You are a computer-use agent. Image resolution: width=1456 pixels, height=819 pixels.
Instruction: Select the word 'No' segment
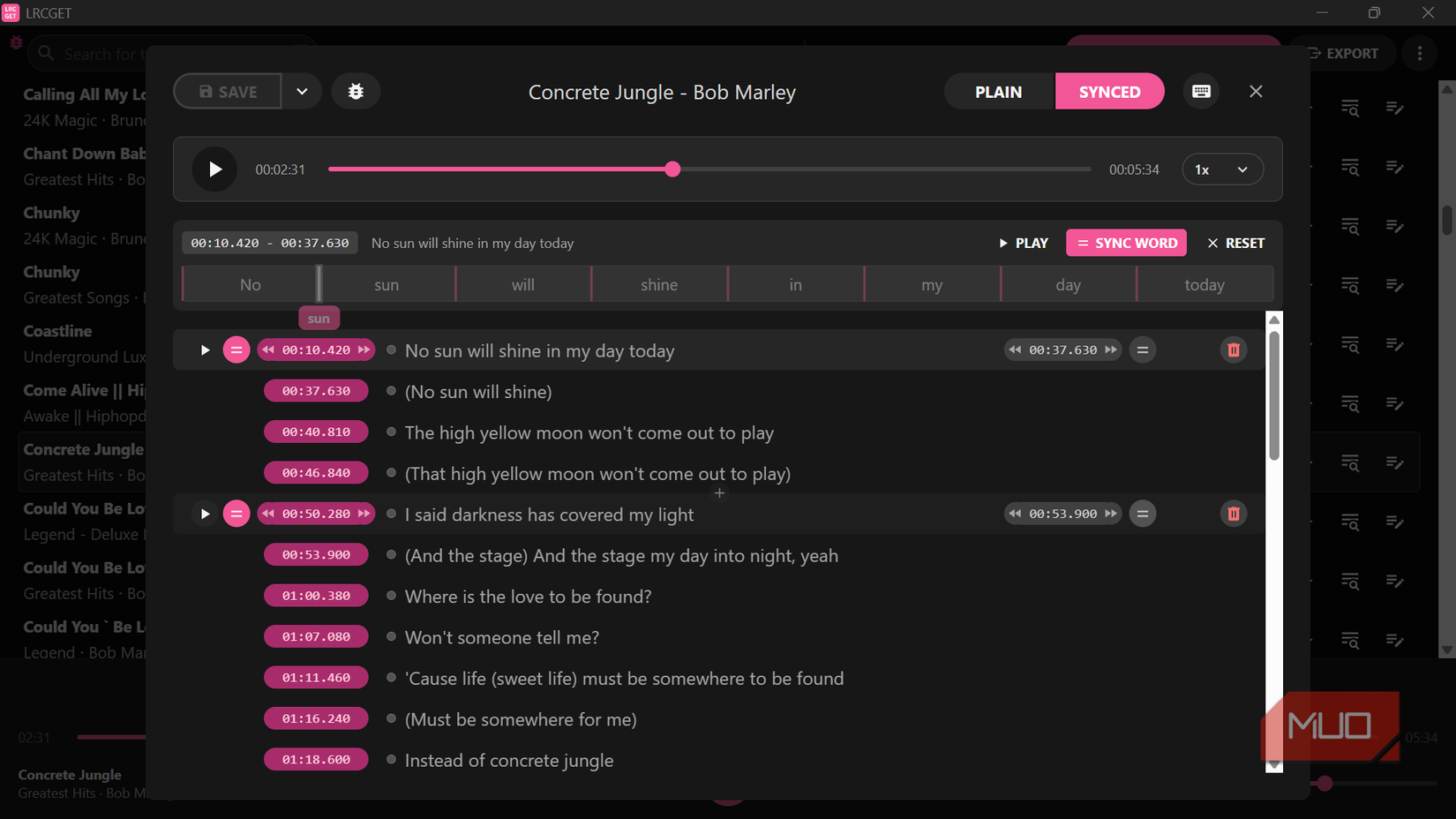pos(251,285)
